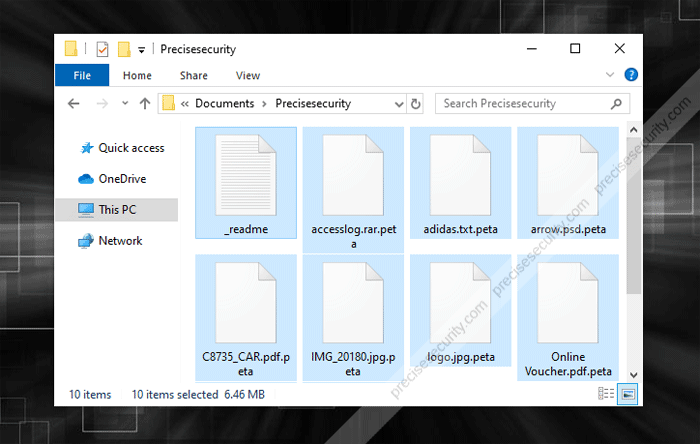Click '10 items selected 6.46 MB' status text

click(x=198, y=394)
